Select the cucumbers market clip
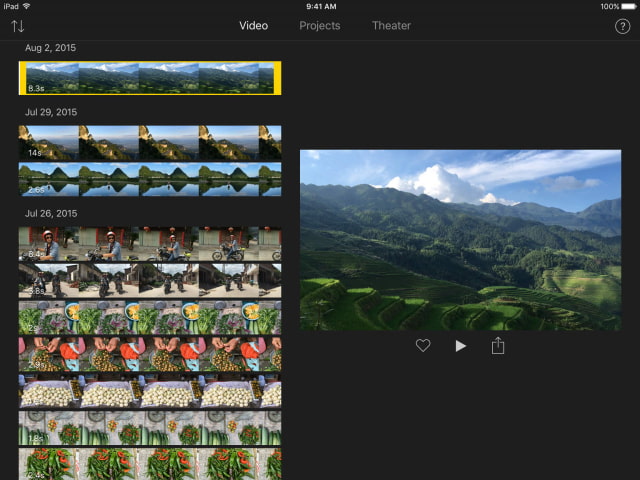The image size is (640, 480). tap(150, 429)
